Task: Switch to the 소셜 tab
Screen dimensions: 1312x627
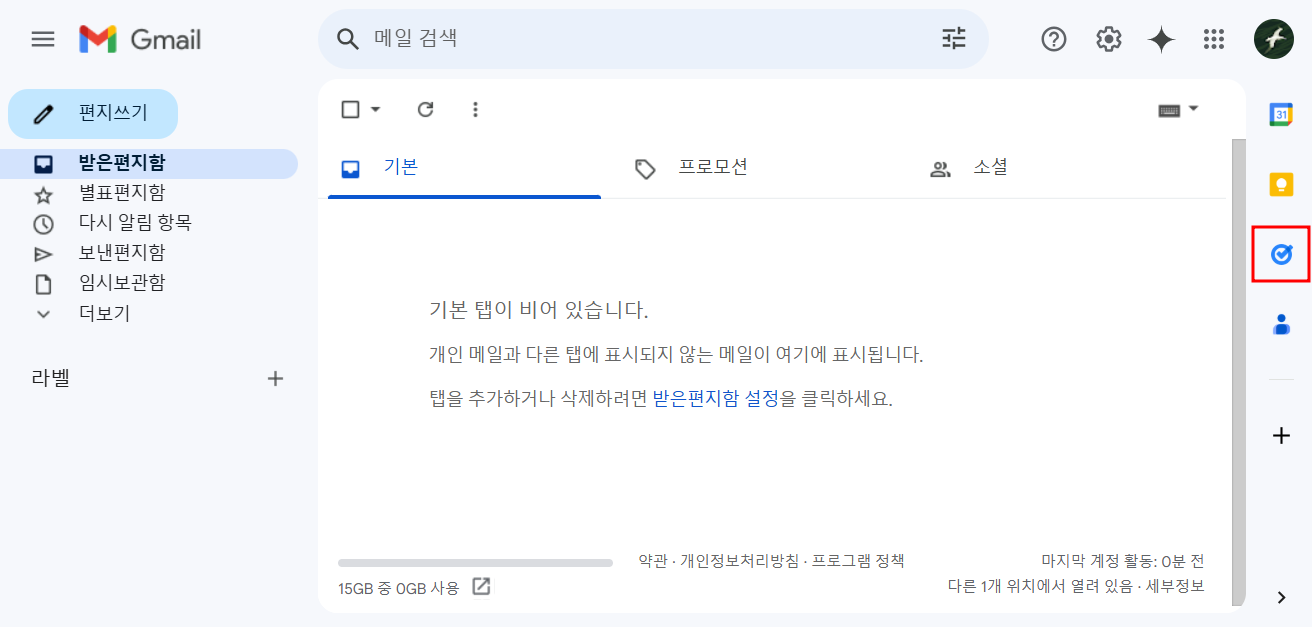Action: 990,168
